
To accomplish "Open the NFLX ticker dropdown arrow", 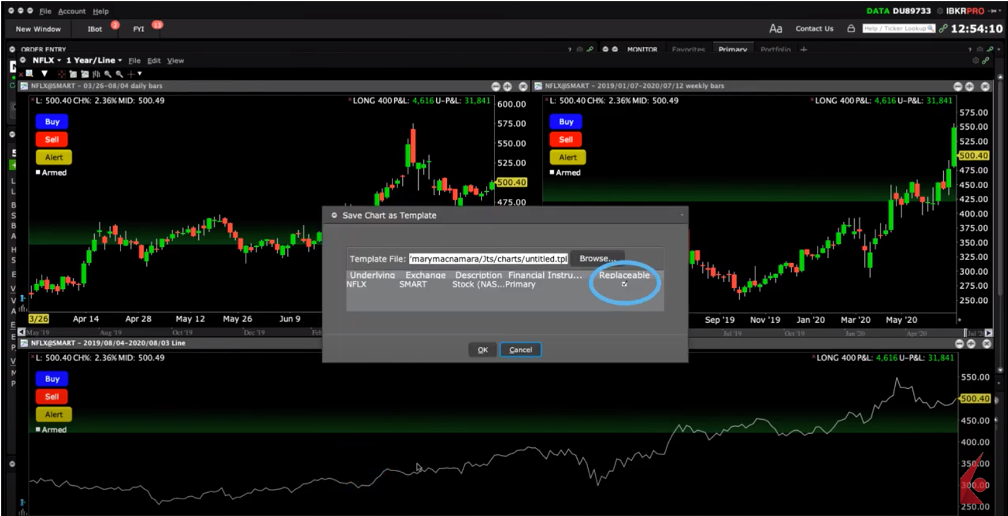I will coord(60,61).
